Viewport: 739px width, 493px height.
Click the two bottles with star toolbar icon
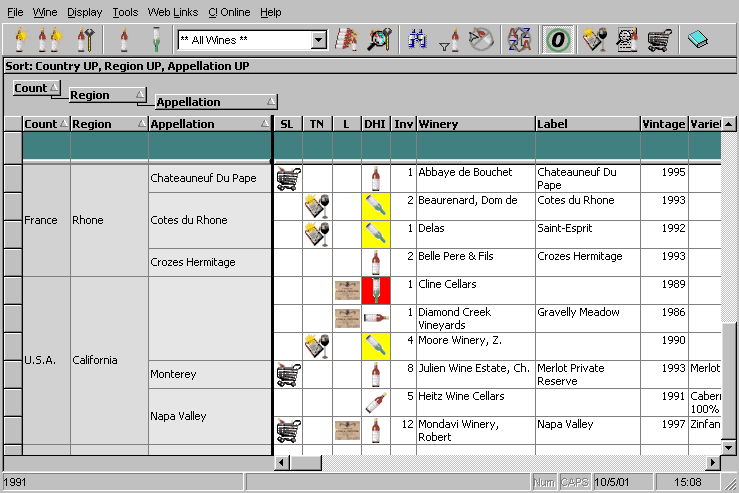(x=50, y=40)
